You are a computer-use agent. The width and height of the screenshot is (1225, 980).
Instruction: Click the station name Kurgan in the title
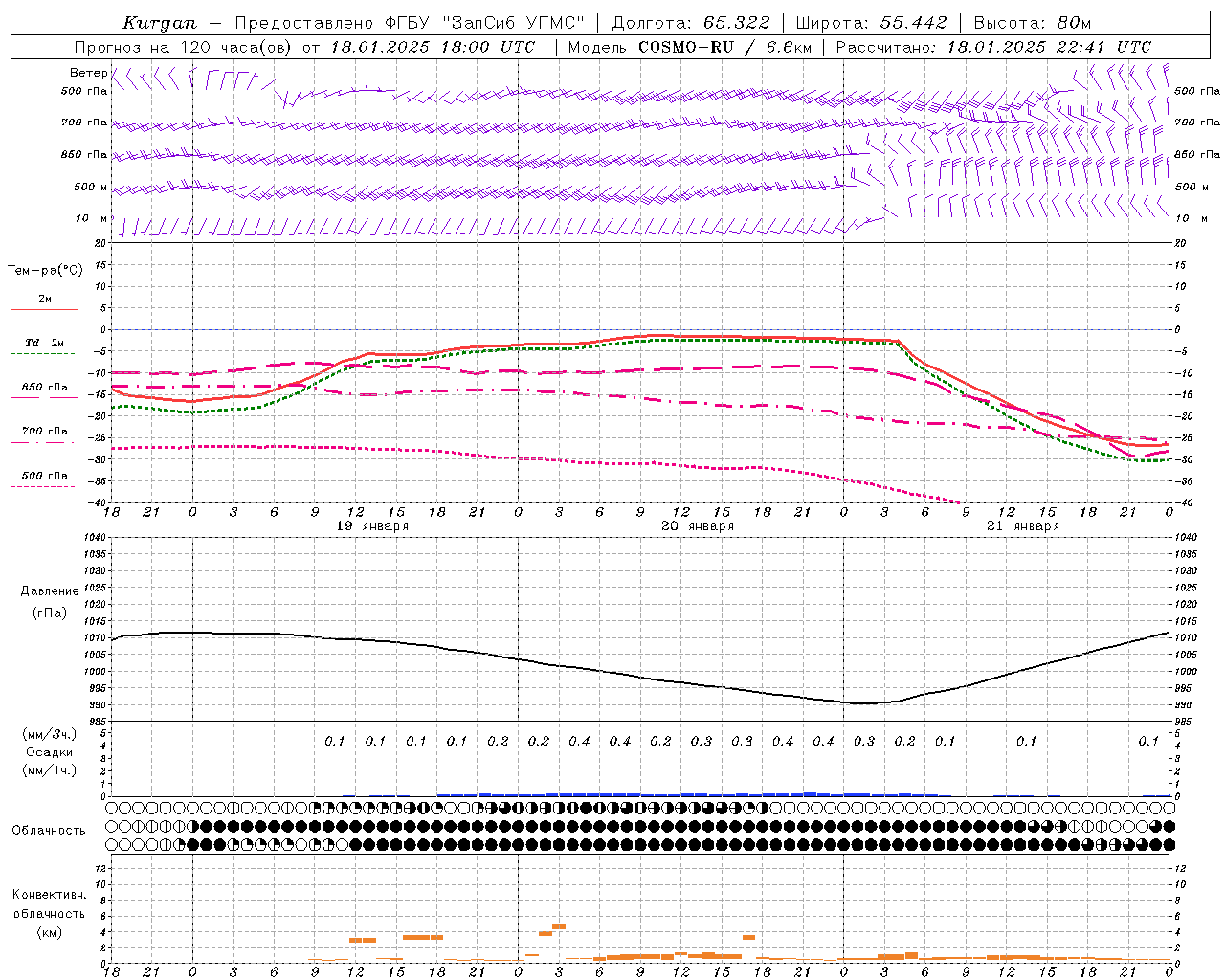tap(160, 23)
